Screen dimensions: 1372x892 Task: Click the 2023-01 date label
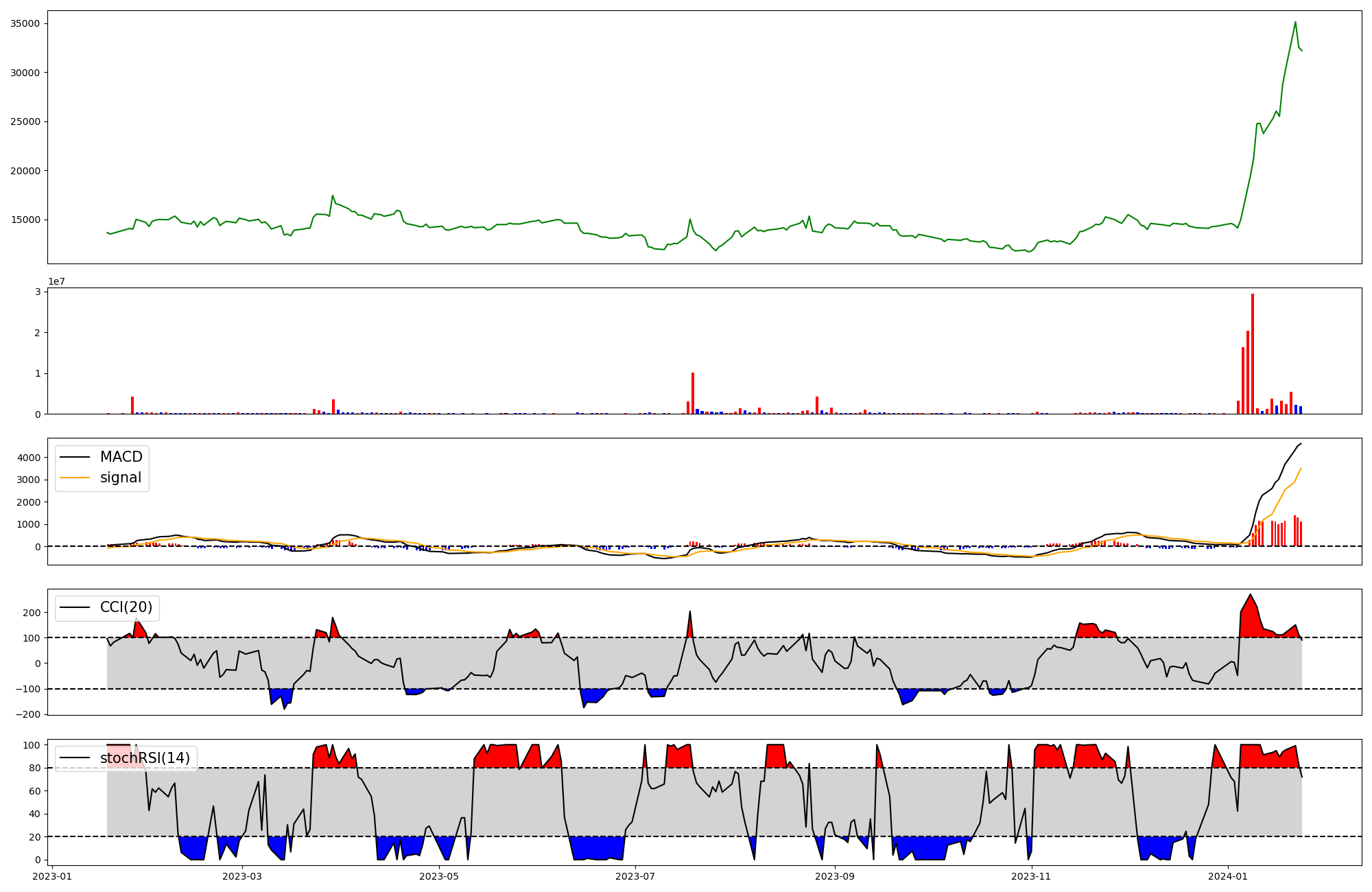point(53,876)
